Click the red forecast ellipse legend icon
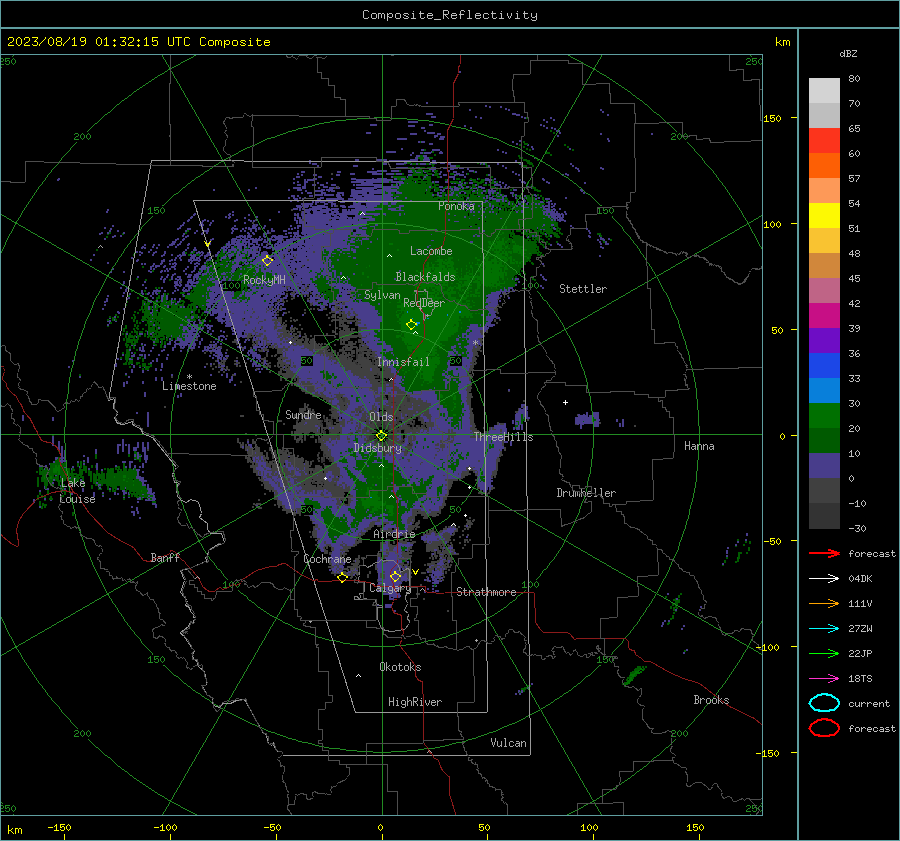This screenshot has width=900, height=841. [824, 728]
